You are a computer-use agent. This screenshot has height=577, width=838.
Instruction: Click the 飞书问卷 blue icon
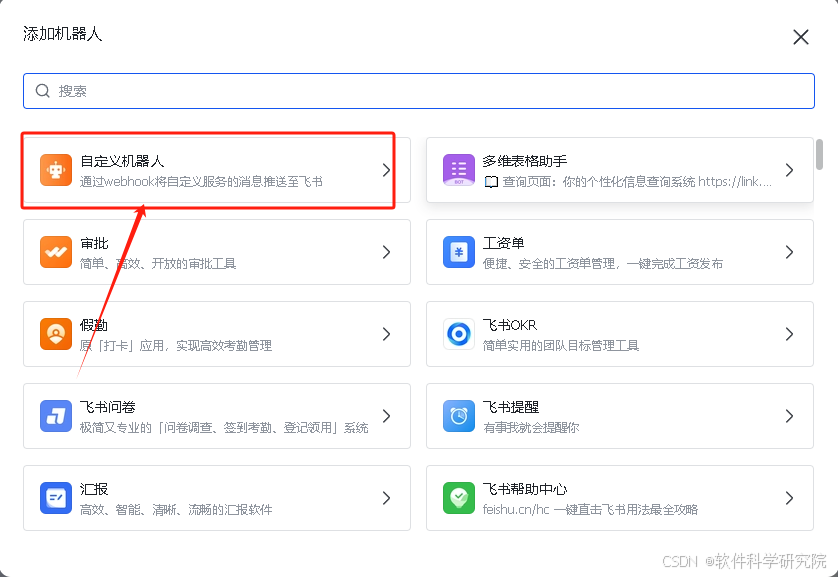56,416
